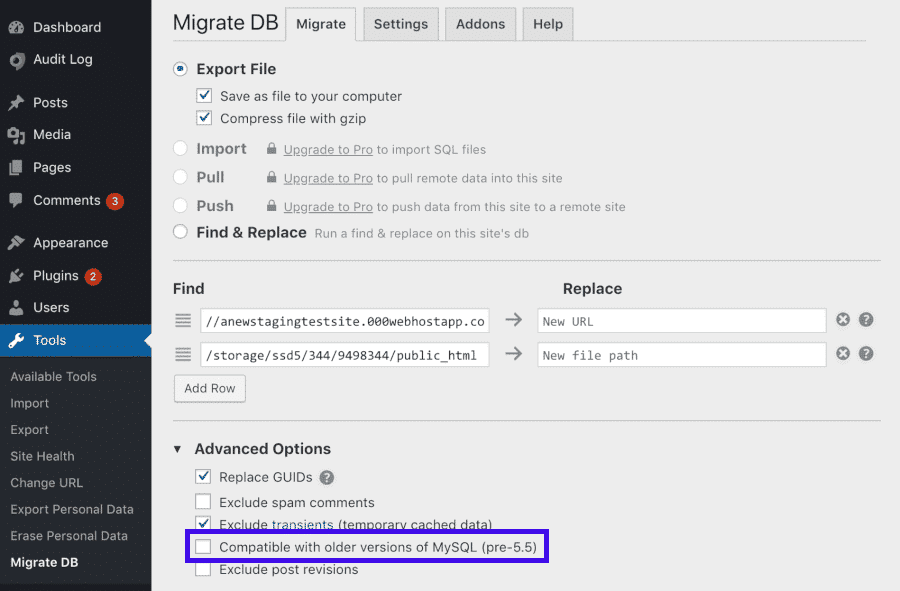Uncheck Compress file with gzip
This screenshot has height=591, width=900.
coord(204,117)
